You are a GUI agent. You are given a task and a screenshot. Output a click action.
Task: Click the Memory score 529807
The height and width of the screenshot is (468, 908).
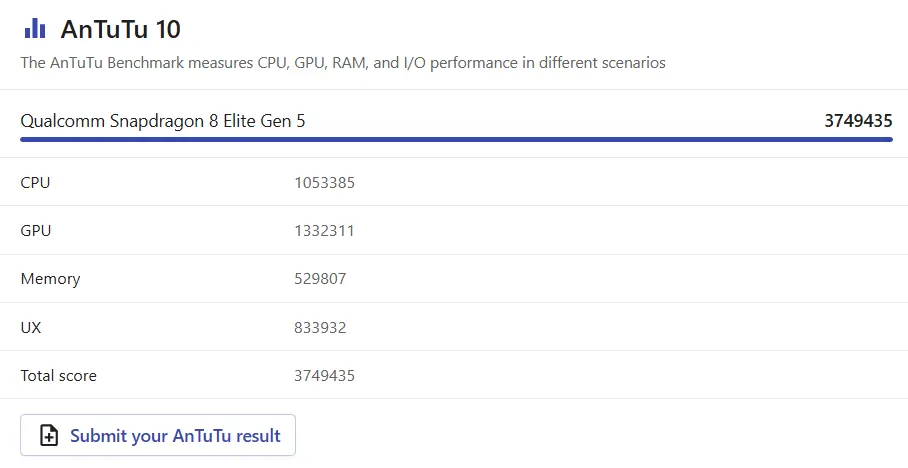pos(320,279)
